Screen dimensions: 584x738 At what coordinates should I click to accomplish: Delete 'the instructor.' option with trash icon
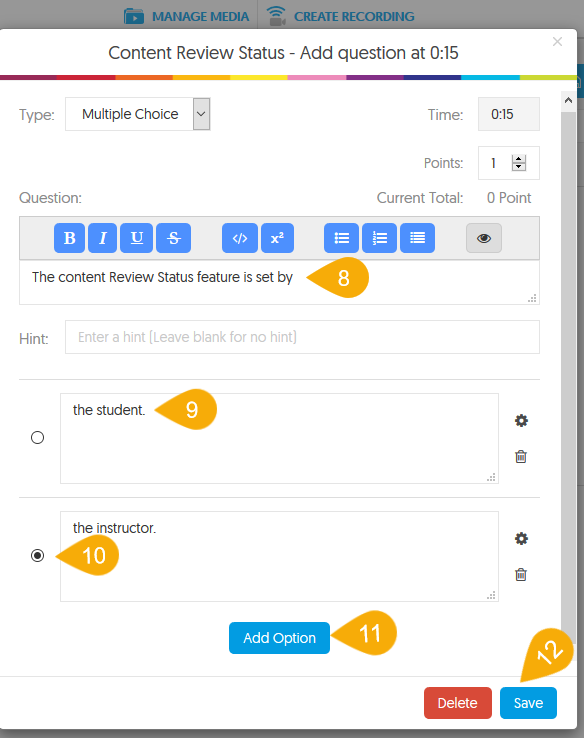[x=521, y=575]
